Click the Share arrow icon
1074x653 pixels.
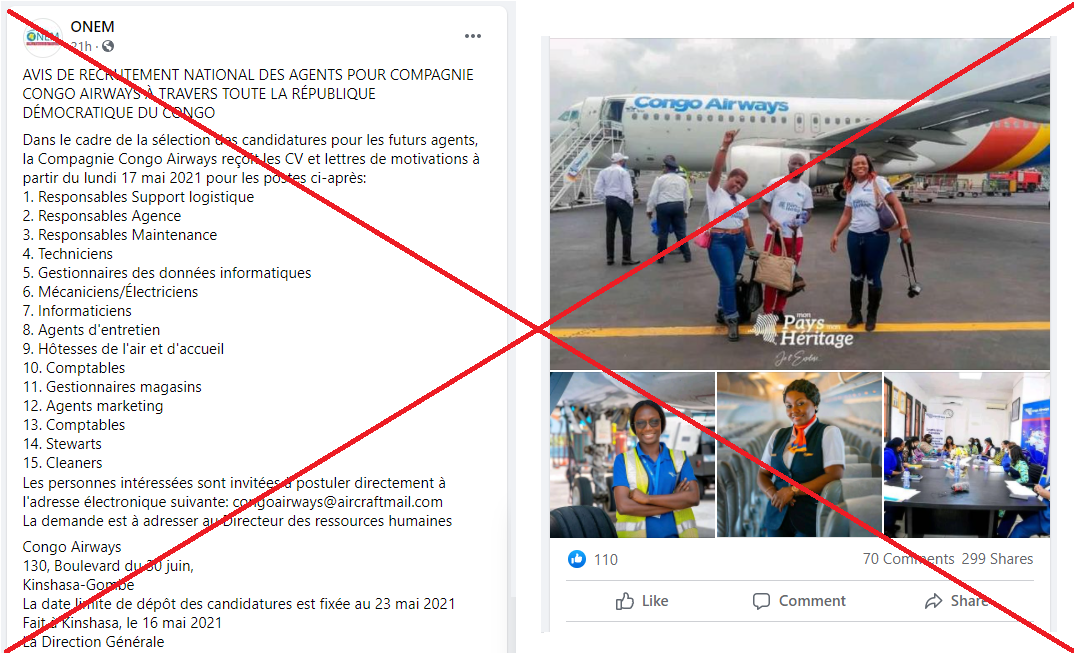pyautogui.click(x=933, y=602)
